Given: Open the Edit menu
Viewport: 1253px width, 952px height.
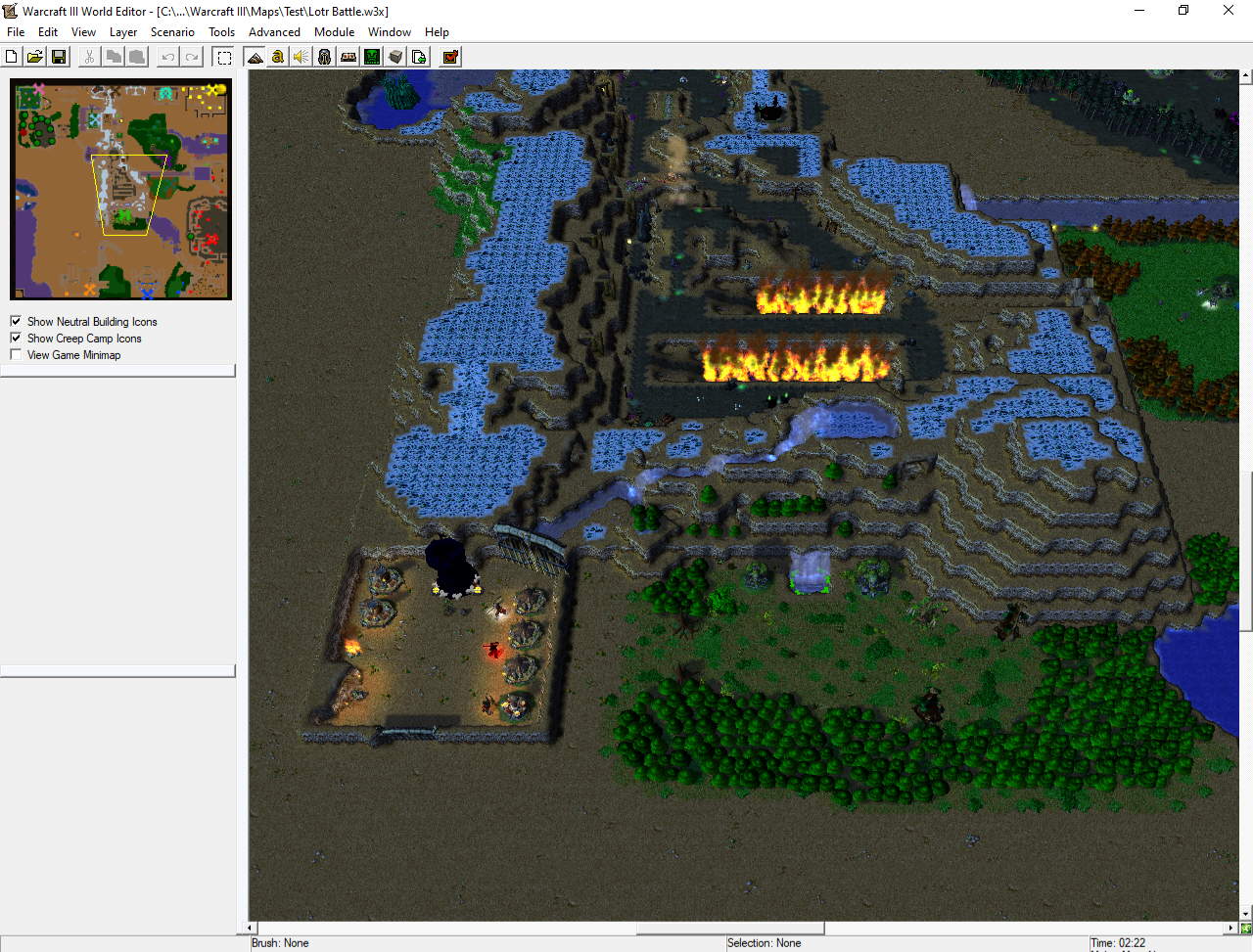Looking at the screenshot, I should click(48, 32).
